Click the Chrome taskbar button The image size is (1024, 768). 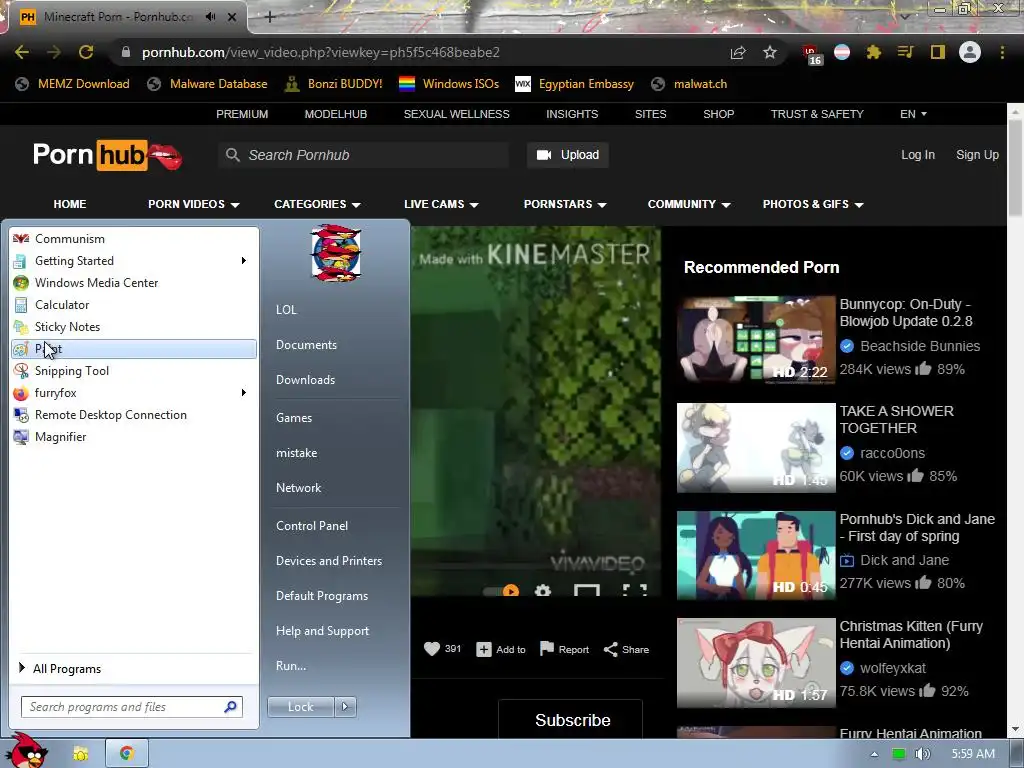coord(127,754)
